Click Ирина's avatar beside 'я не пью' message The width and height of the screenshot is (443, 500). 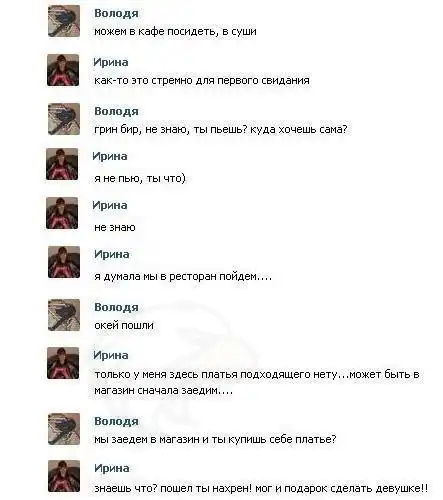click(x=62, y=164)
